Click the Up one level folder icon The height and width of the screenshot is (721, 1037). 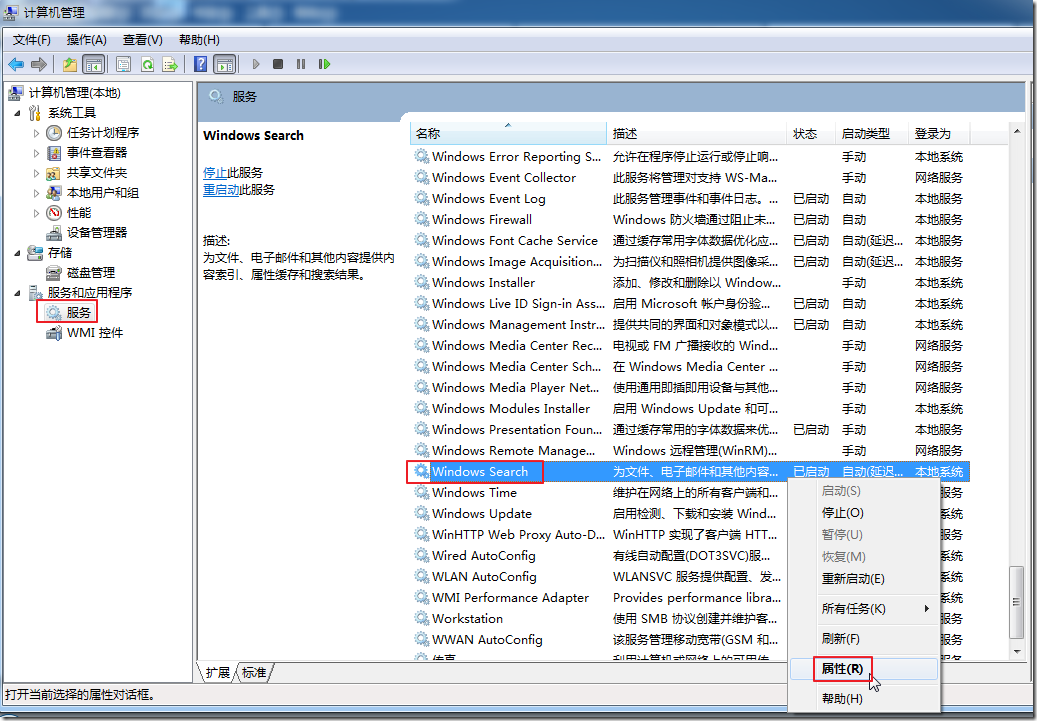(69, 64)
